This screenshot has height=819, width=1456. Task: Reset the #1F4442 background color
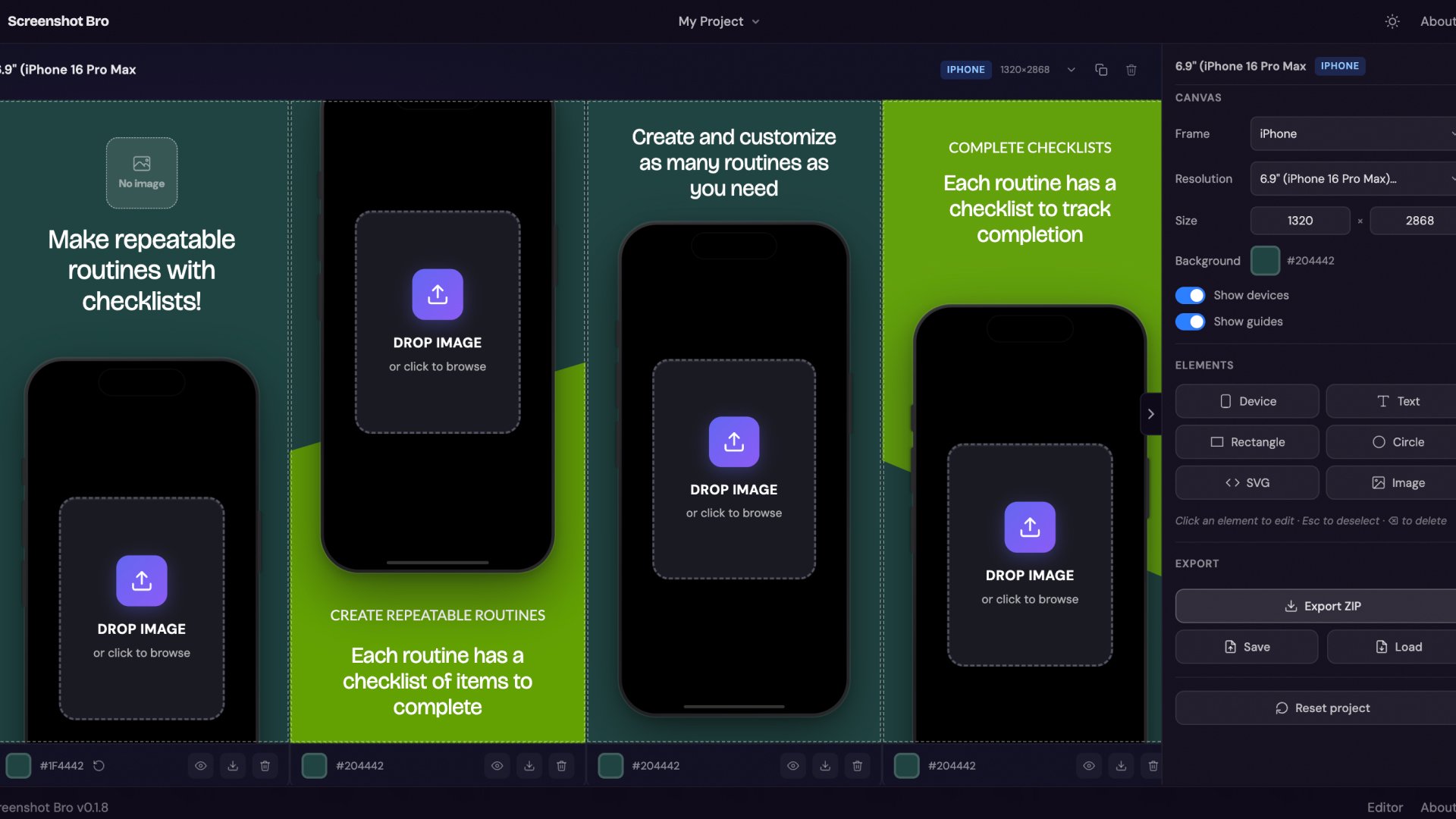point(99,766)
